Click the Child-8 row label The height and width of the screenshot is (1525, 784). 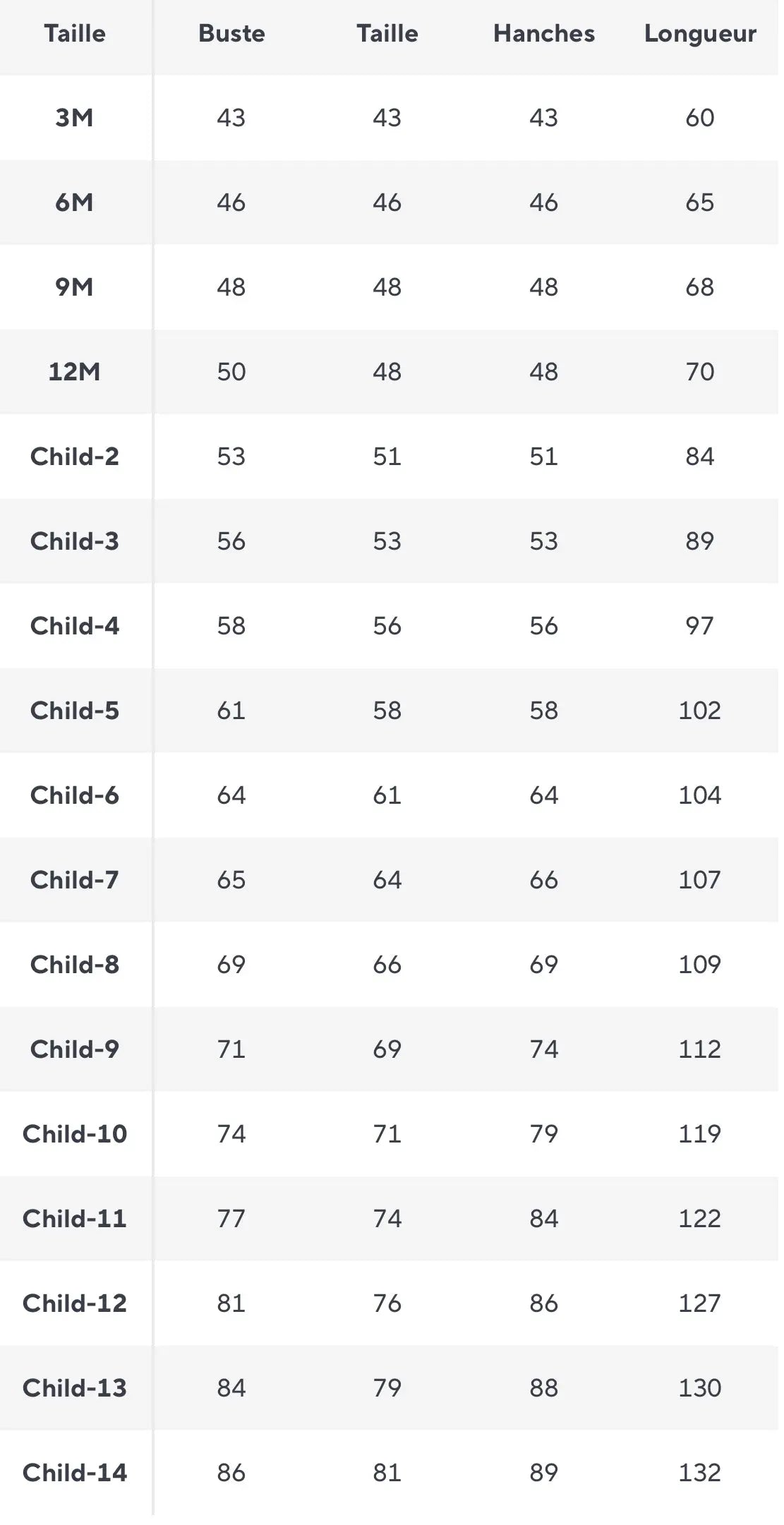74,965
